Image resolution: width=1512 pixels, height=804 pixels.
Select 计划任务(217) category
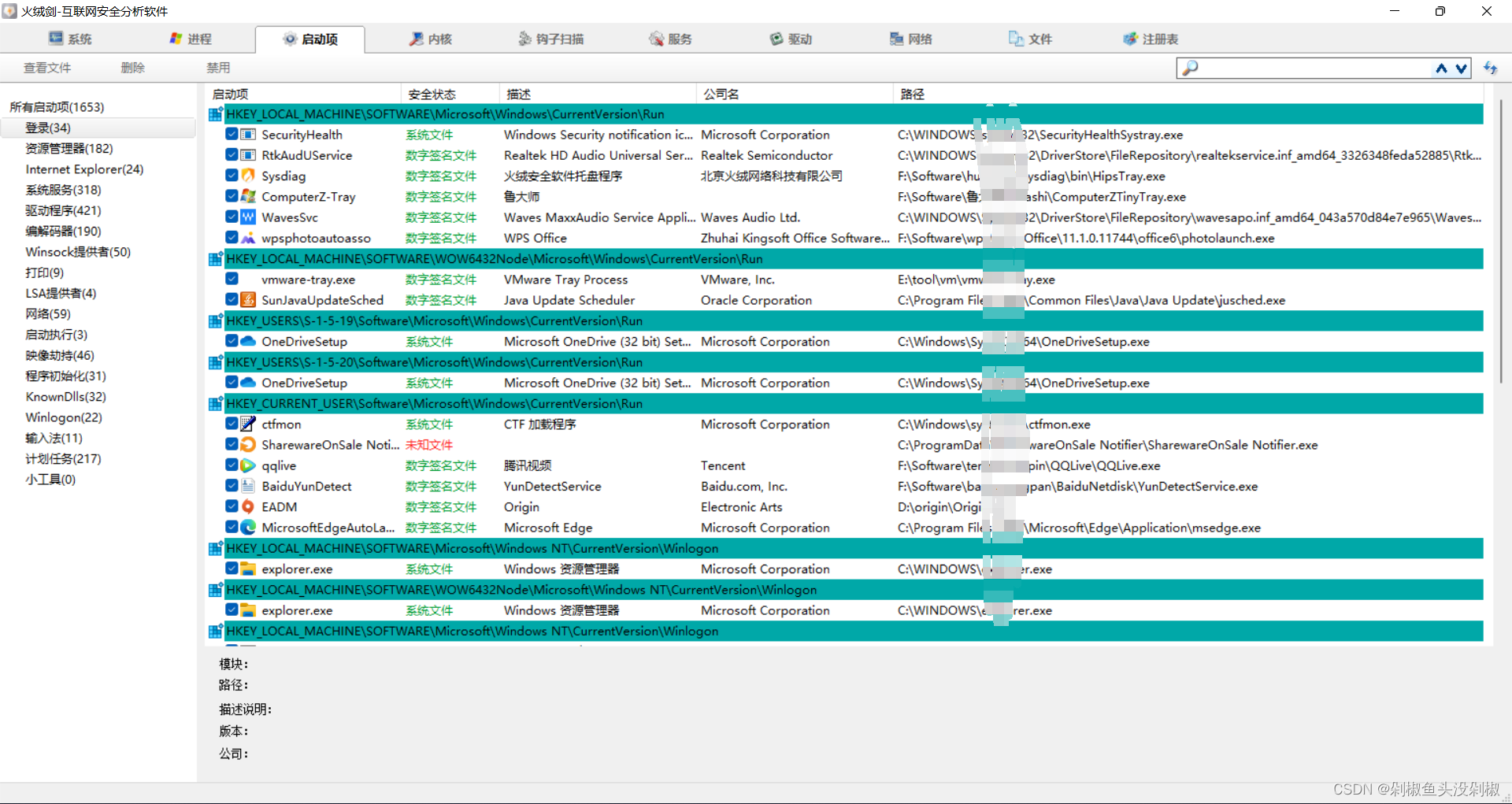(x=63, y=458)
